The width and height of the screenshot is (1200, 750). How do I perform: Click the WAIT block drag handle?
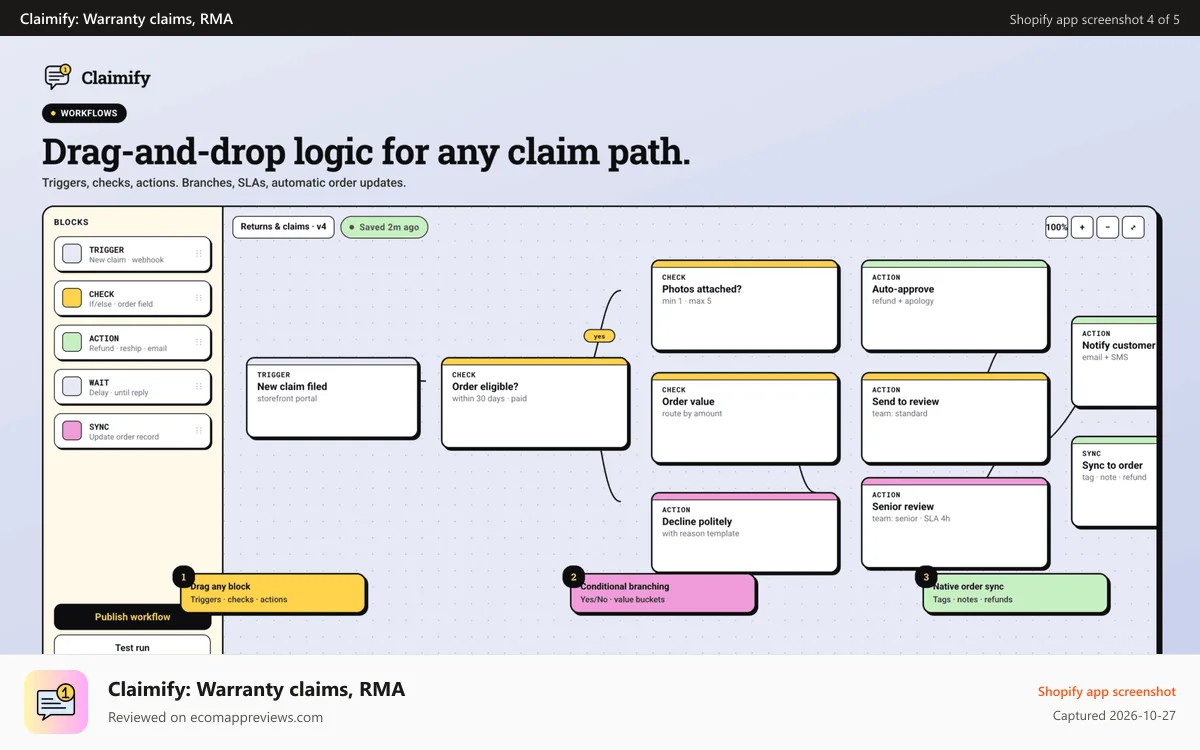tap(199, 387)
